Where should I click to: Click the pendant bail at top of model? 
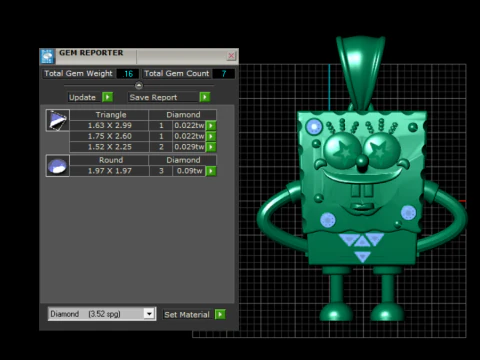click(x=360, y=72)
